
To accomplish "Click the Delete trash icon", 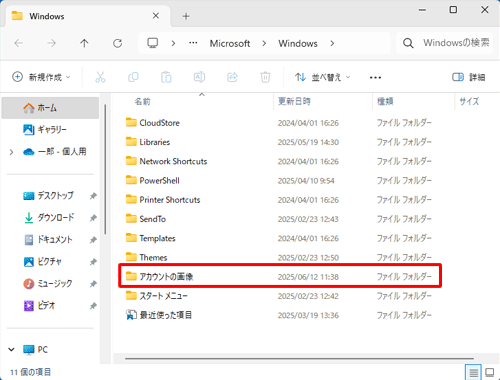I will tap(265, 77).
